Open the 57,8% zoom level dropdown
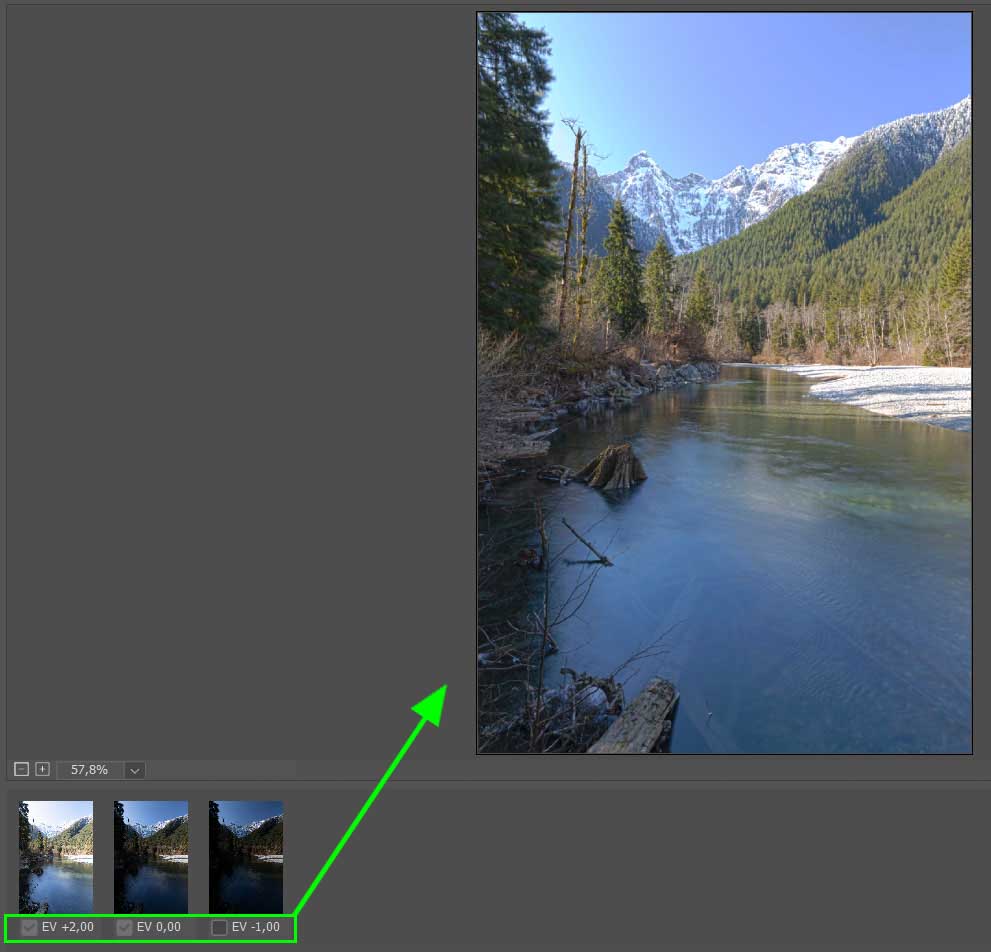 [135, 770]
